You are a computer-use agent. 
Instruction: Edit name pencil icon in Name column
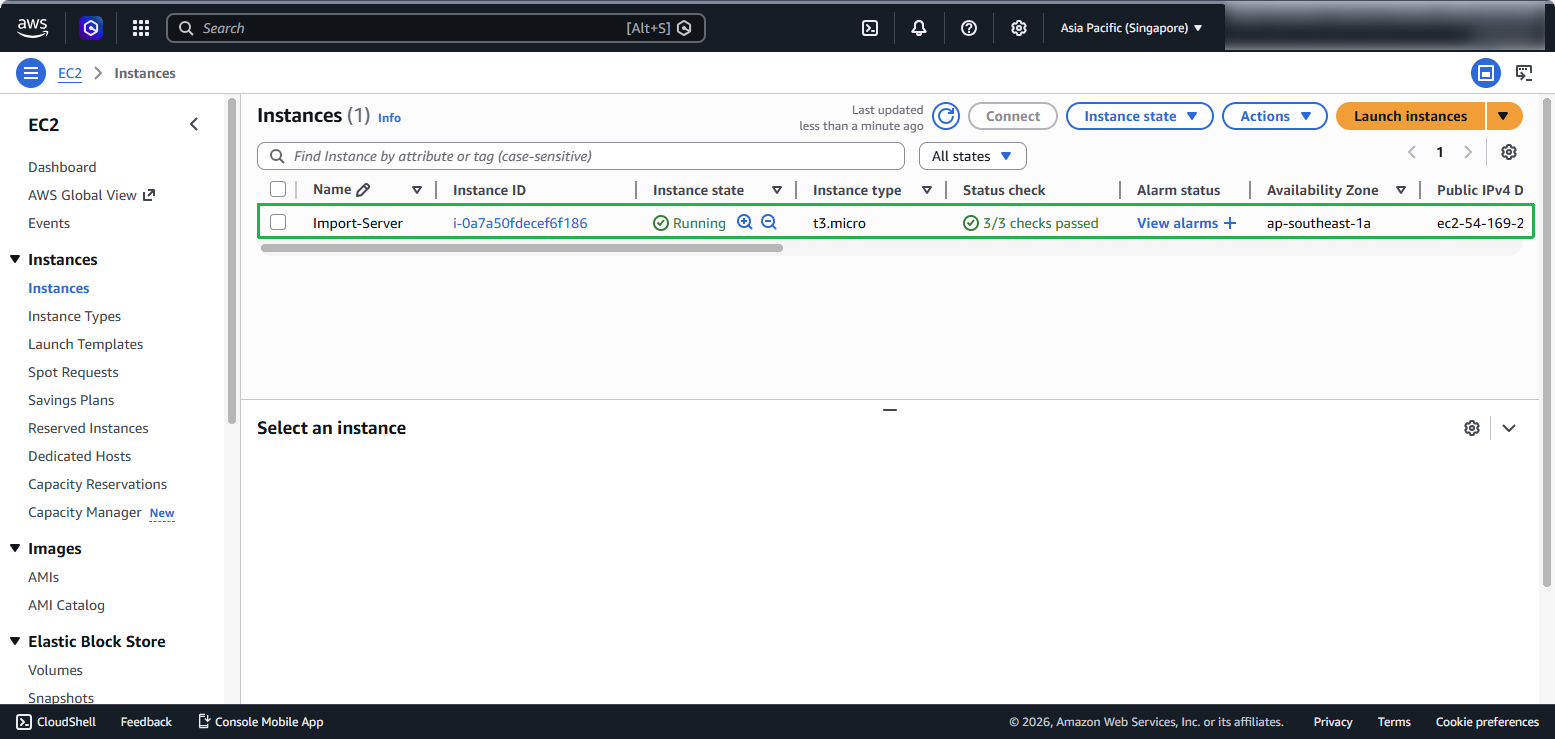(x=363, y=189)
